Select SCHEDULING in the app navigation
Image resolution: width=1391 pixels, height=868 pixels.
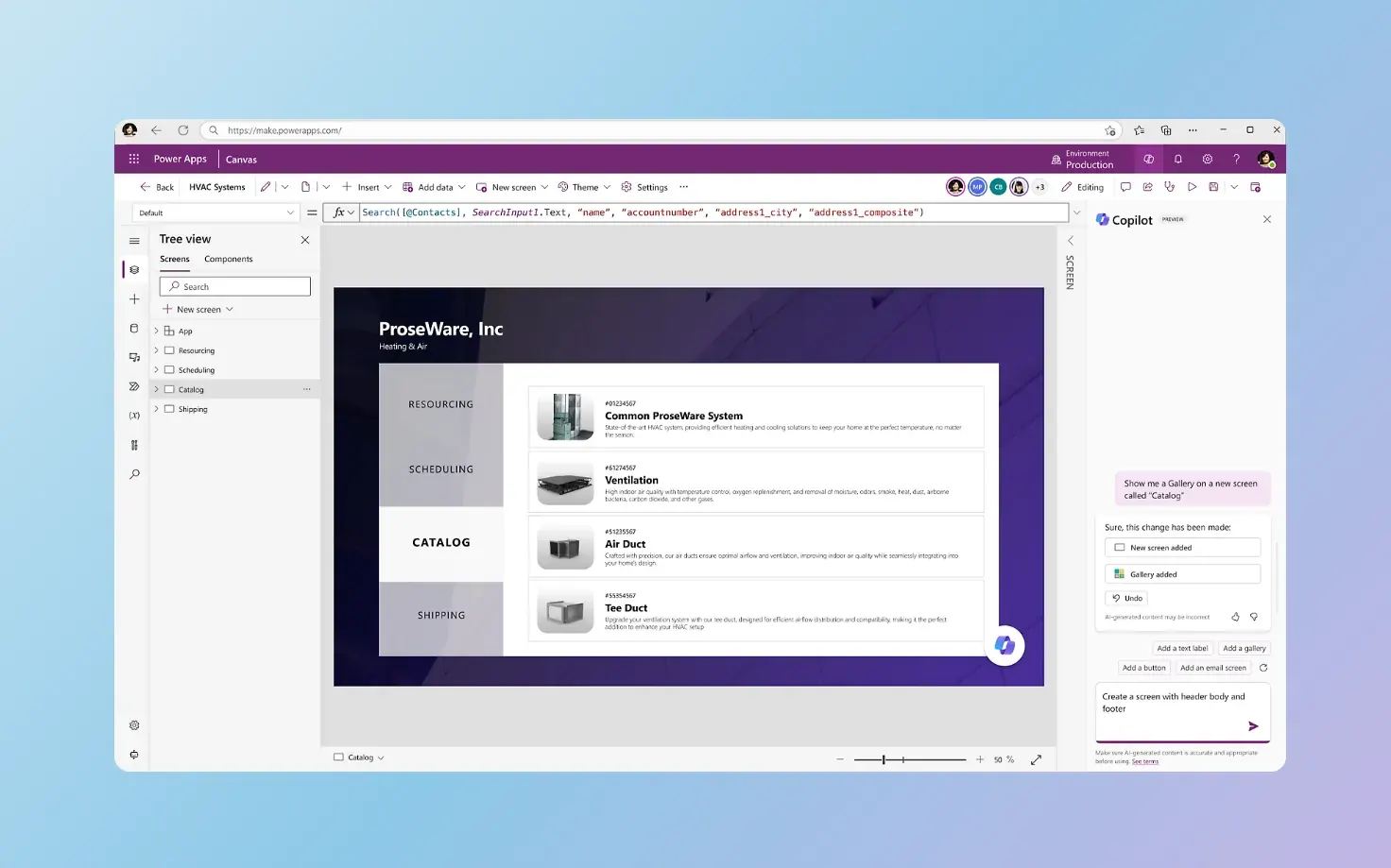pyautogui.click(x=441, y=469)
